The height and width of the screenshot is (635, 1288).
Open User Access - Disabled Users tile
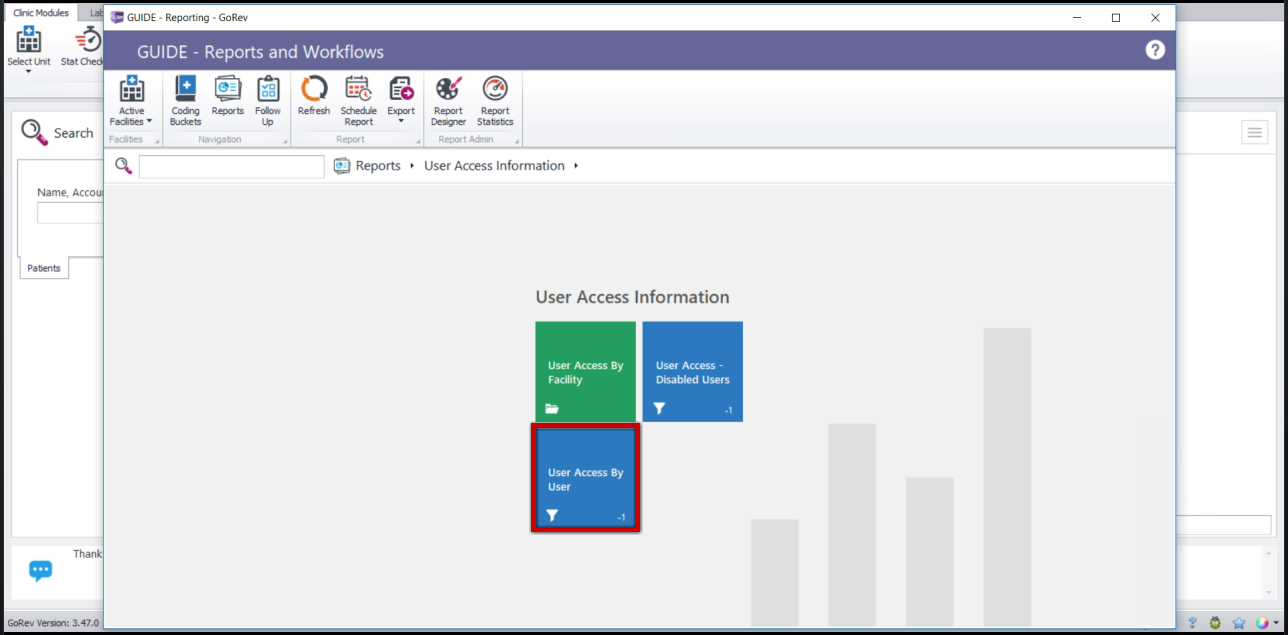pos(692,371)
